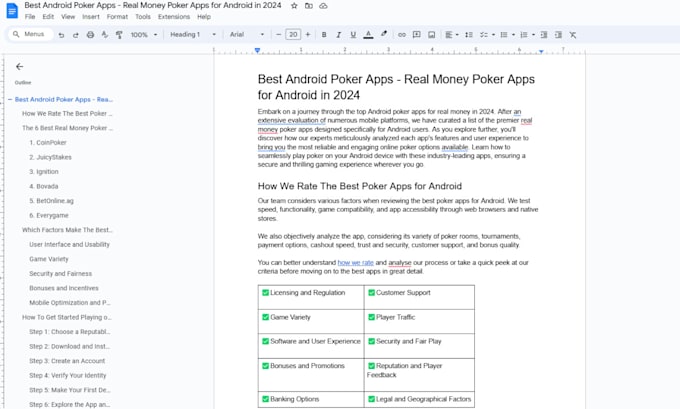This screenshot has height=409, width=680.
Task: Insert a link from toolbar
Action: coord(402,35)
